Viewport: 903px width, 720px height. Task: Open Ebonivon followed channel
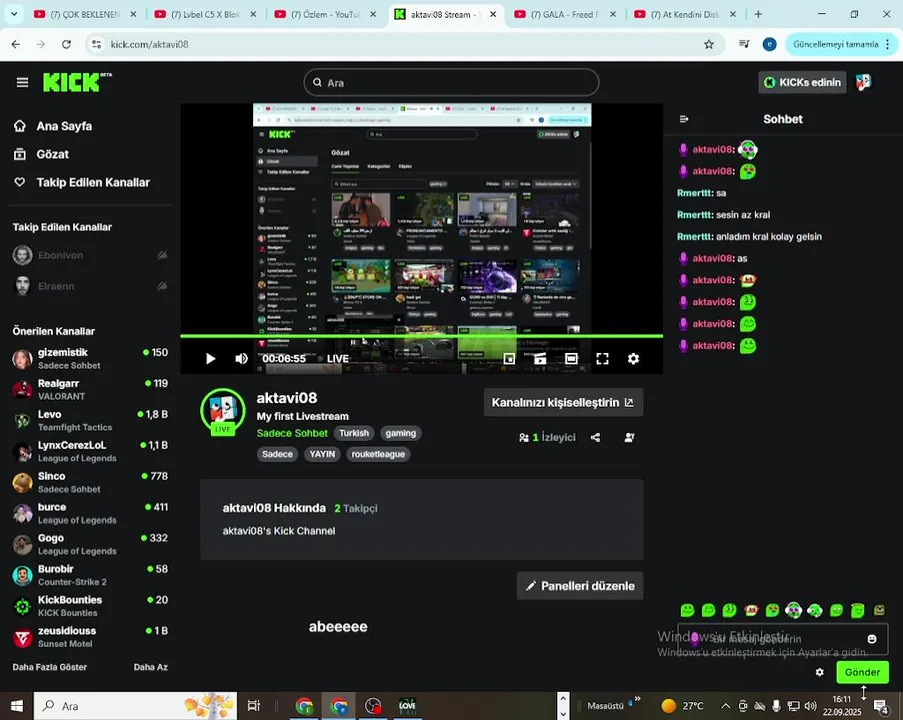coord(90,255)
